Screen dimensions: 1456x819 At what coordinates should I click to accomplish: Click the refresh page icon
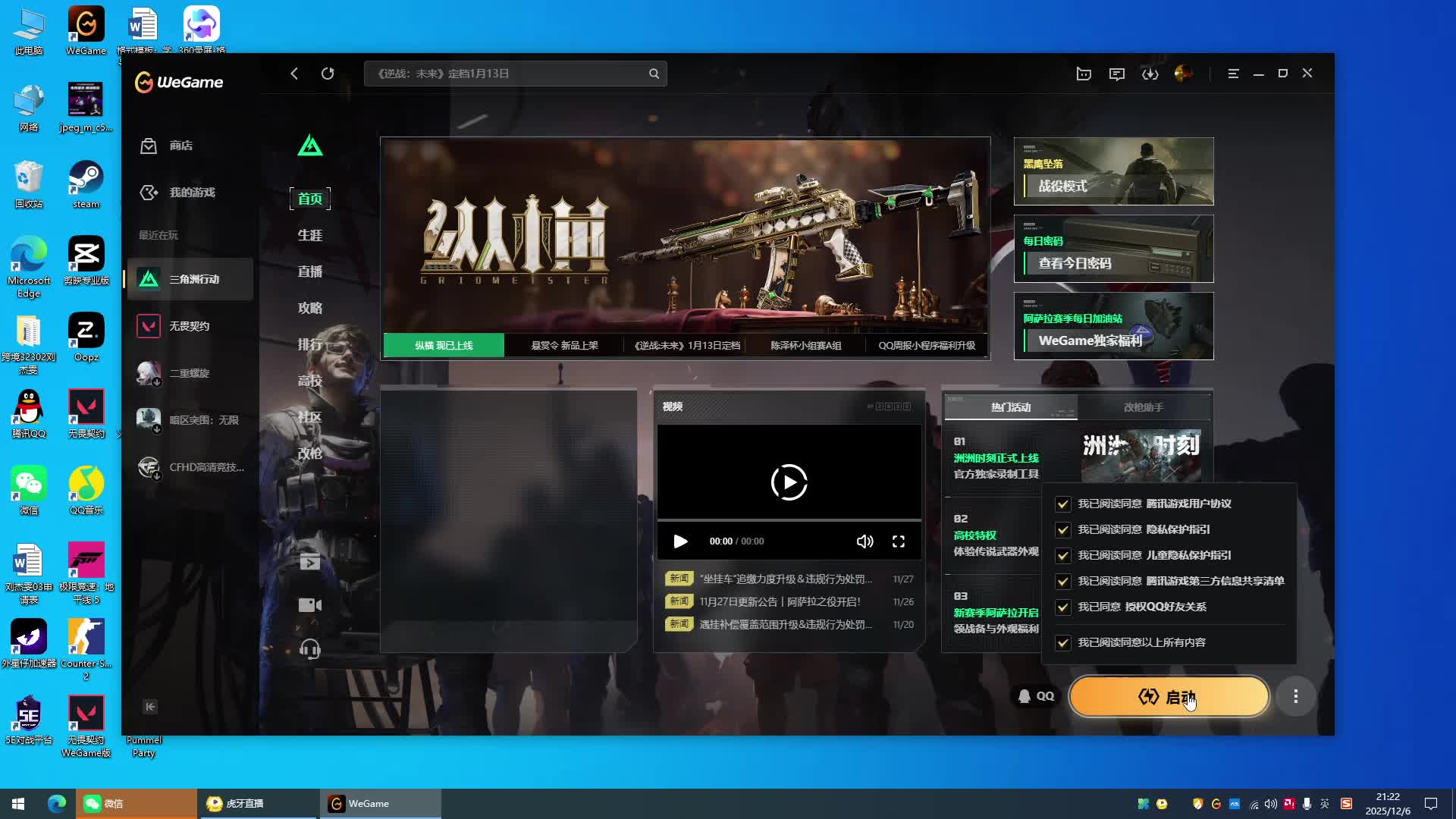point(328,74)
